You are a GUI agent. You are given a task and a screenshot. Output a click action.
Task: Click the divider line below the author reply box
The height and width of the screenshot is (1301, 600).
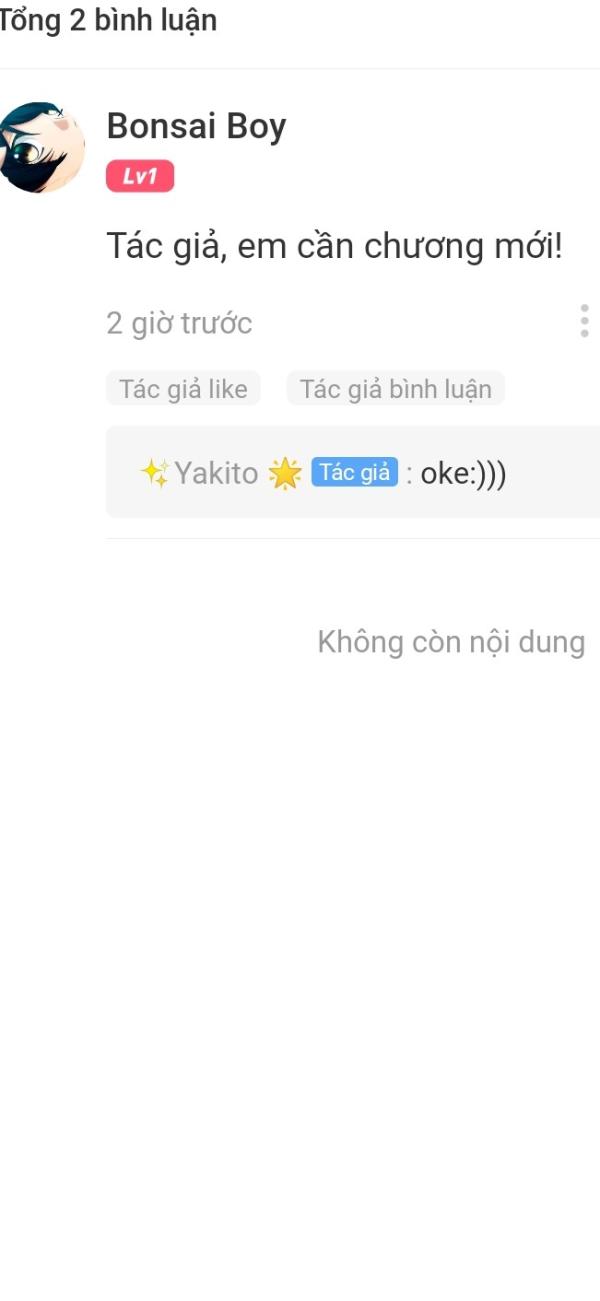click(x=353, y=538)
